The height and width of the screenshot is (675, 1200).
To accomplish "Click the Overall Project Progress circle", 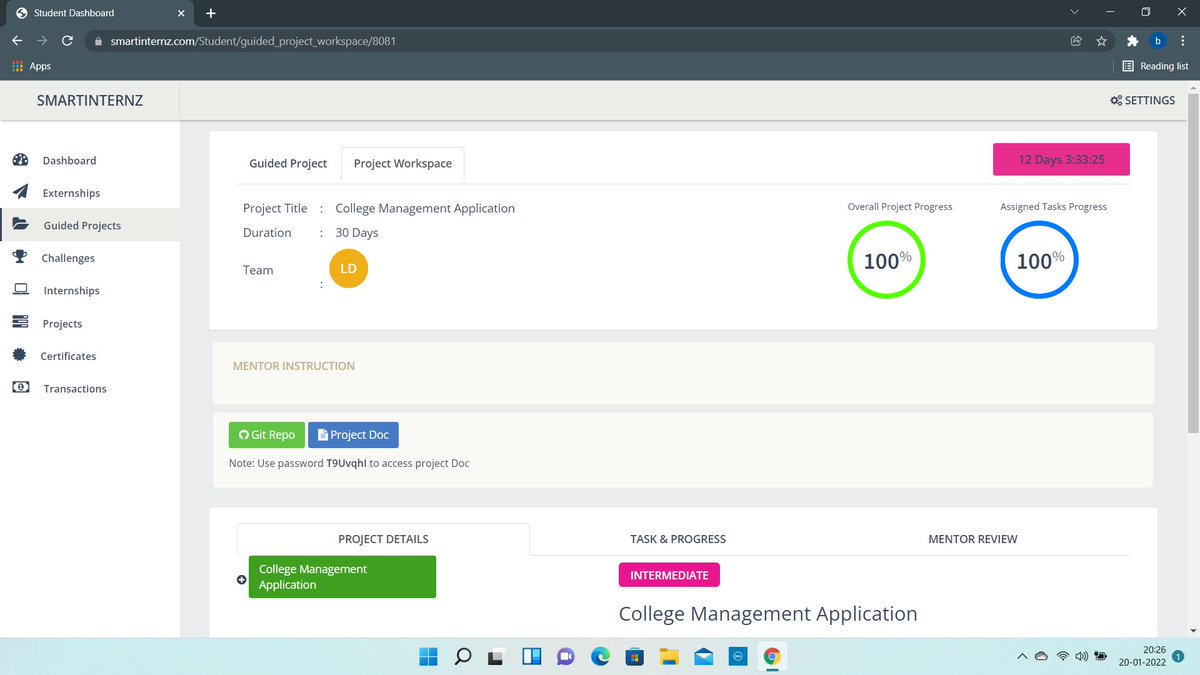I will [886, 260].
